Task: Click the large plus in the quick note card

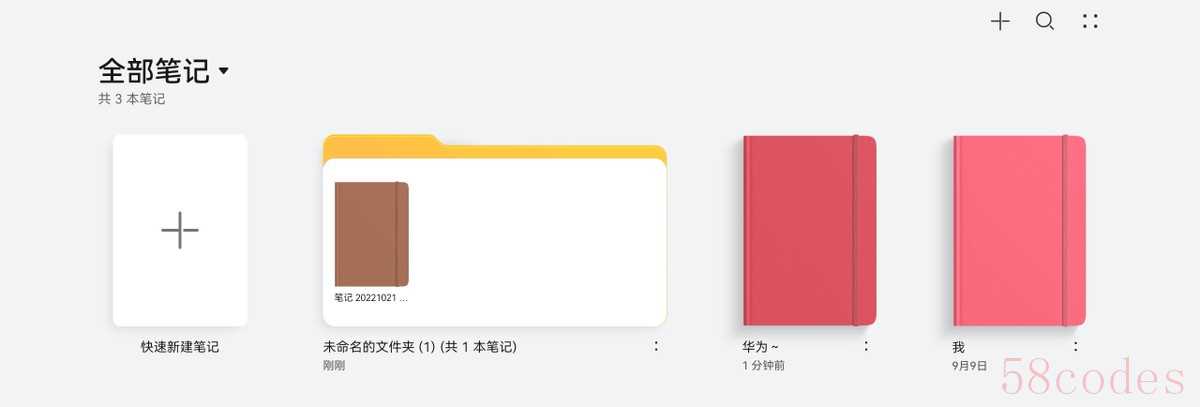Action: pyautogui.click(x=180, y=230)
